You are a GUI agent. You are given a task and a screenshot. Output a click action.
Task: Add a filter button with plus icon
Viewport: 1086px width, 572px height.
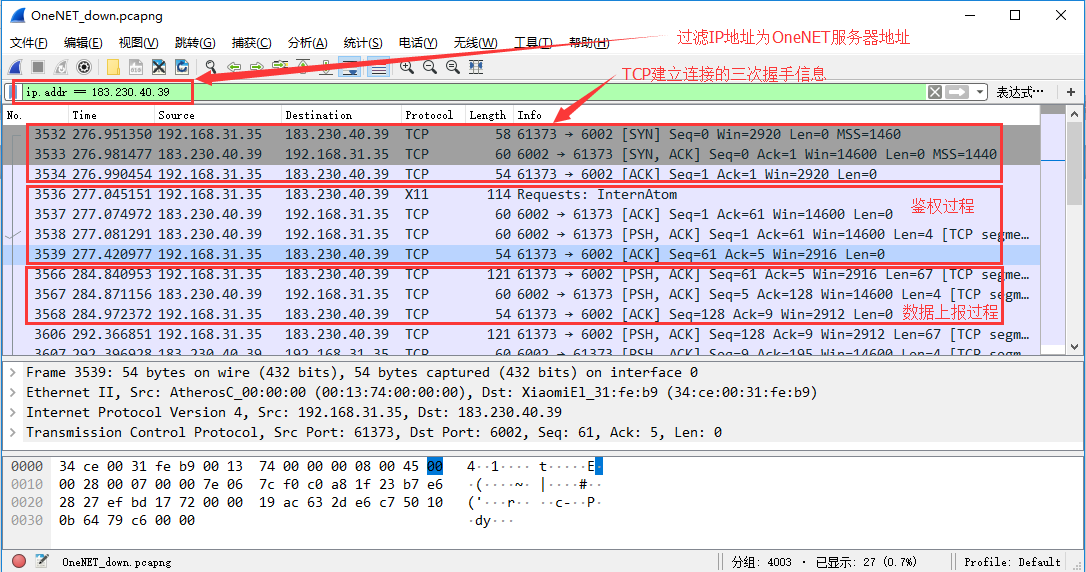(1071, 92)
